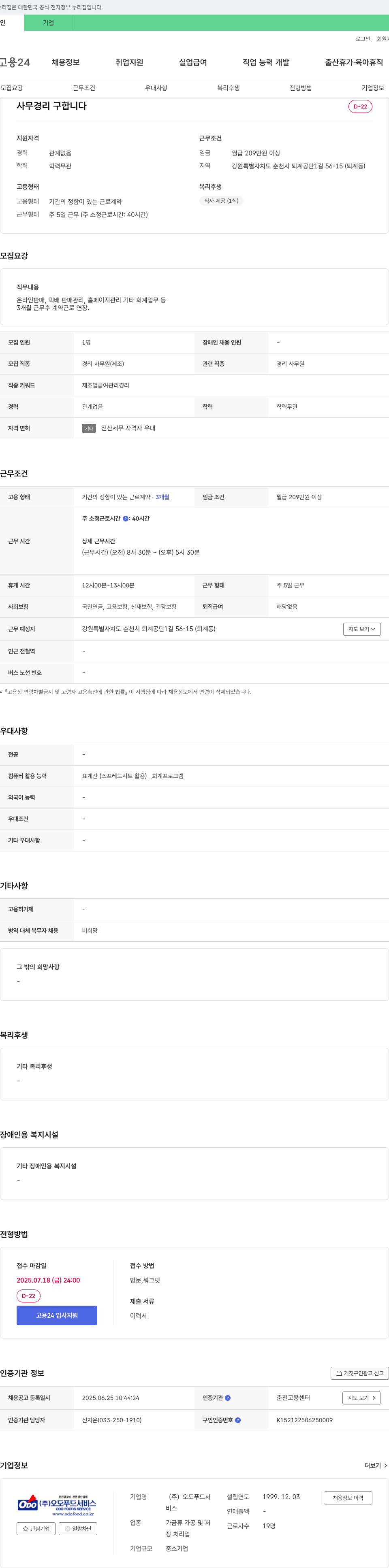Open 지도 보기 for 춘천고용센터
The image size is (389, 1568).
[x=361, y=1398]
